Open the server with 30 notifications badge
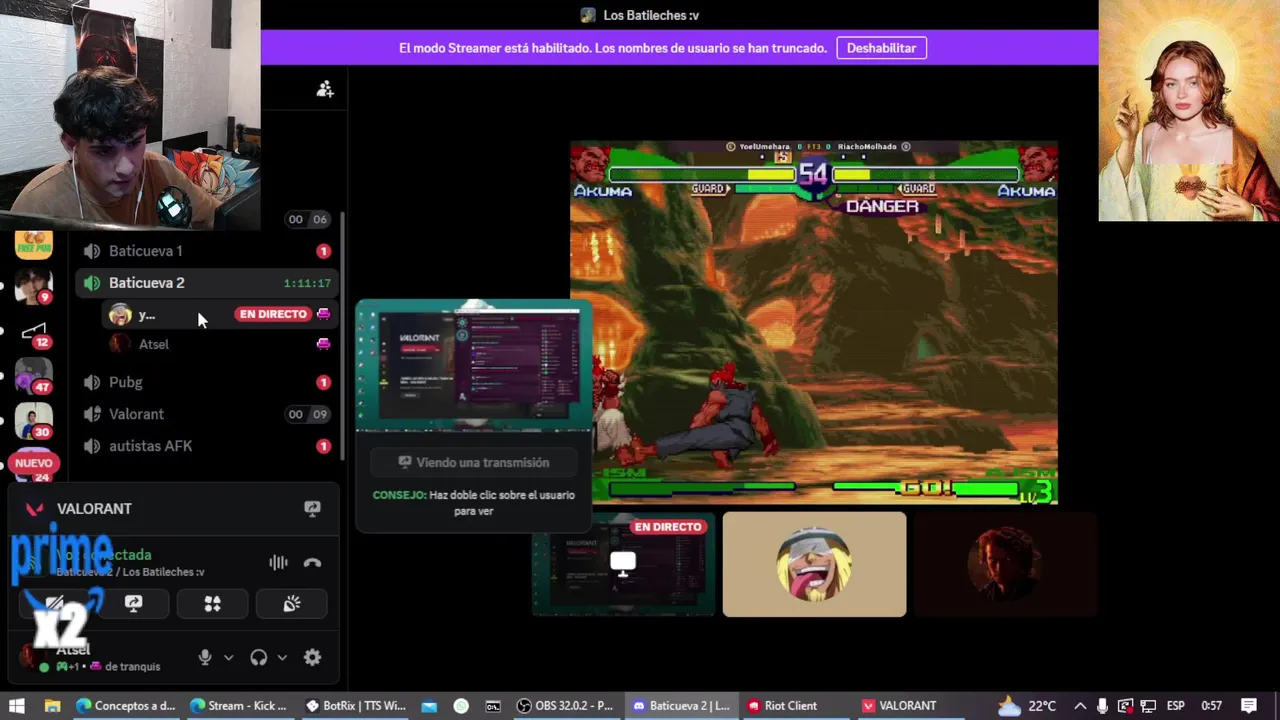Viewport: 1280px width, 720px height. 33,422
